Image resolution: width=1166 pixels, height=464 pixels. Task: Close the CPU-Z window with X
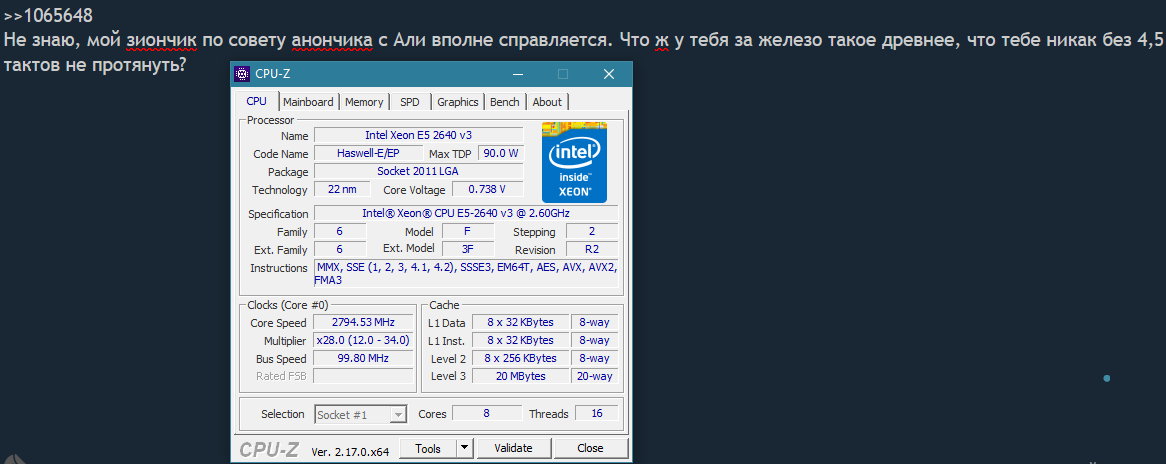(609, 74)
